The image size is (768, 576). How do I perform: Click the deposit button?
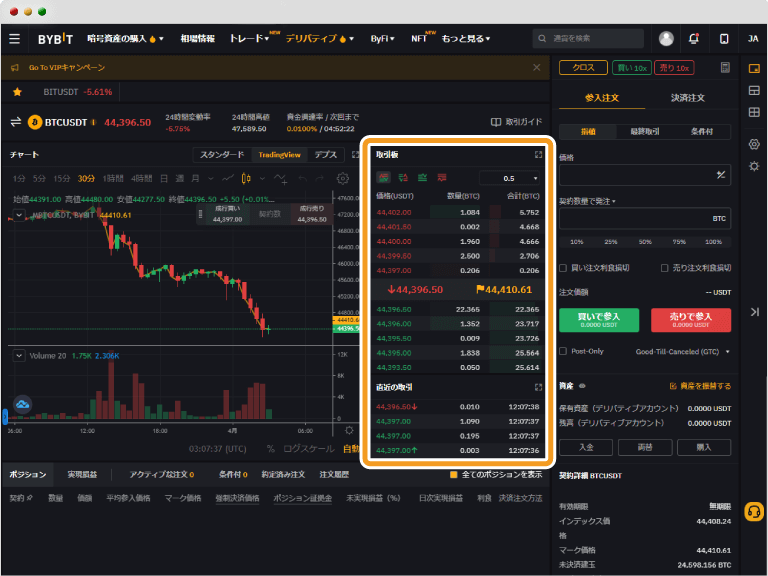[x=586, y=447]
